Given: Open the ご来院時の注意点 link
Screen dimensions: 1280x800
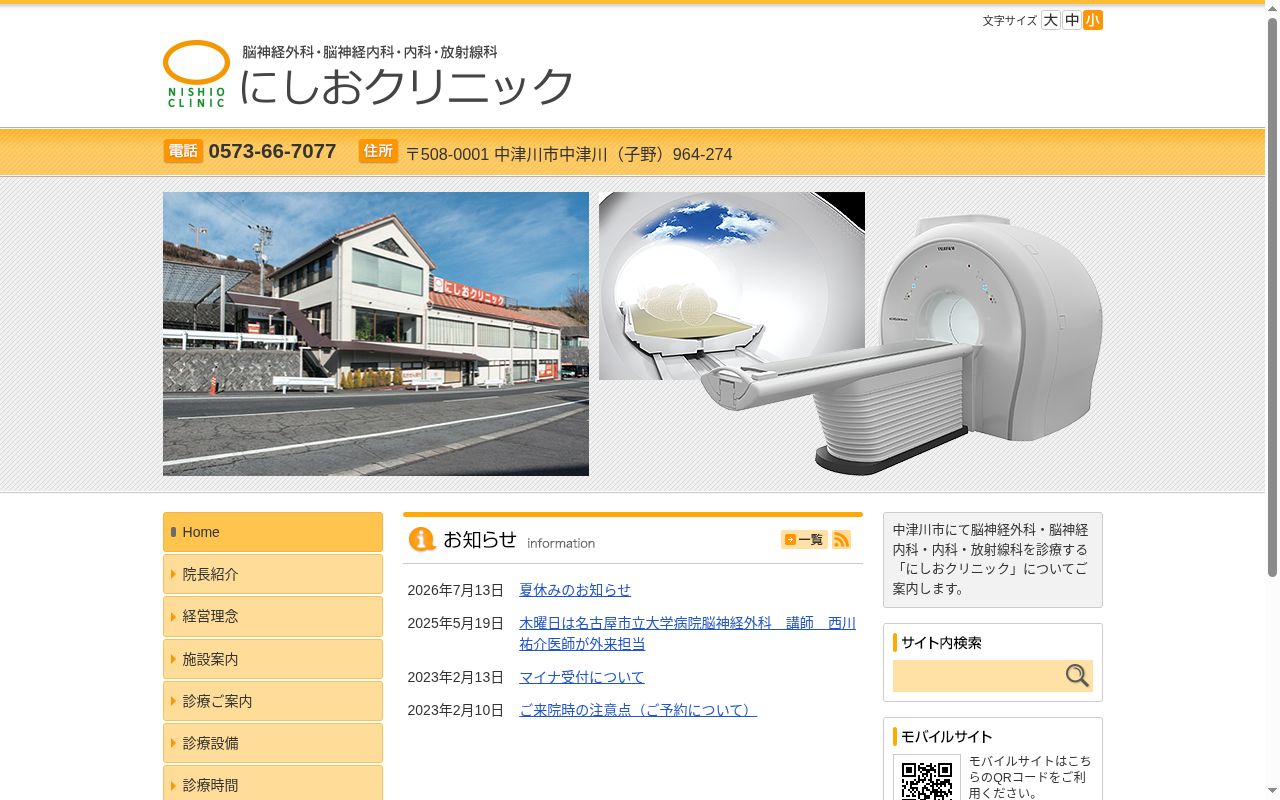Looking at the screenshot, I should pyautogui.click(x=638, y=710).
